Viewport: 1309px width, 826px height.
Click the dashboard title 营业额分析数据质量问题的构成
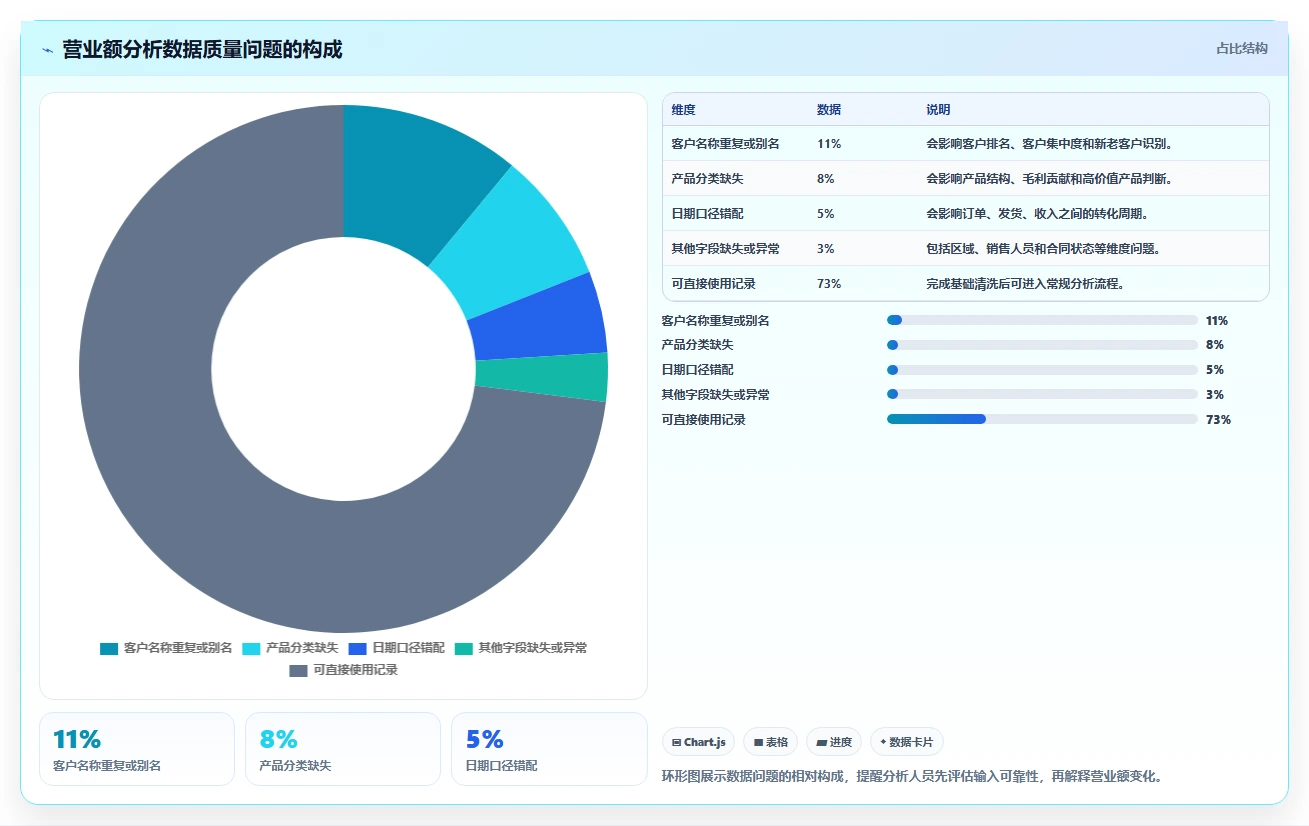click(202, 49)
